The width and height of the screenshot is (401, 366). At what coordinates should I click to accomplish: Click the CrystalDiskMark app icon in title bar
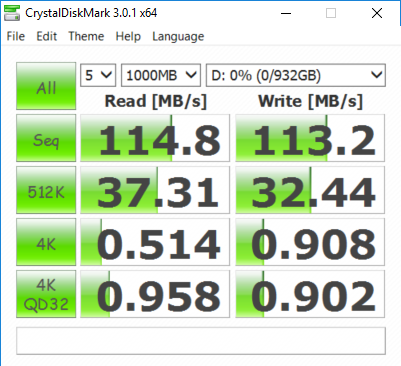tap(12, 13)
